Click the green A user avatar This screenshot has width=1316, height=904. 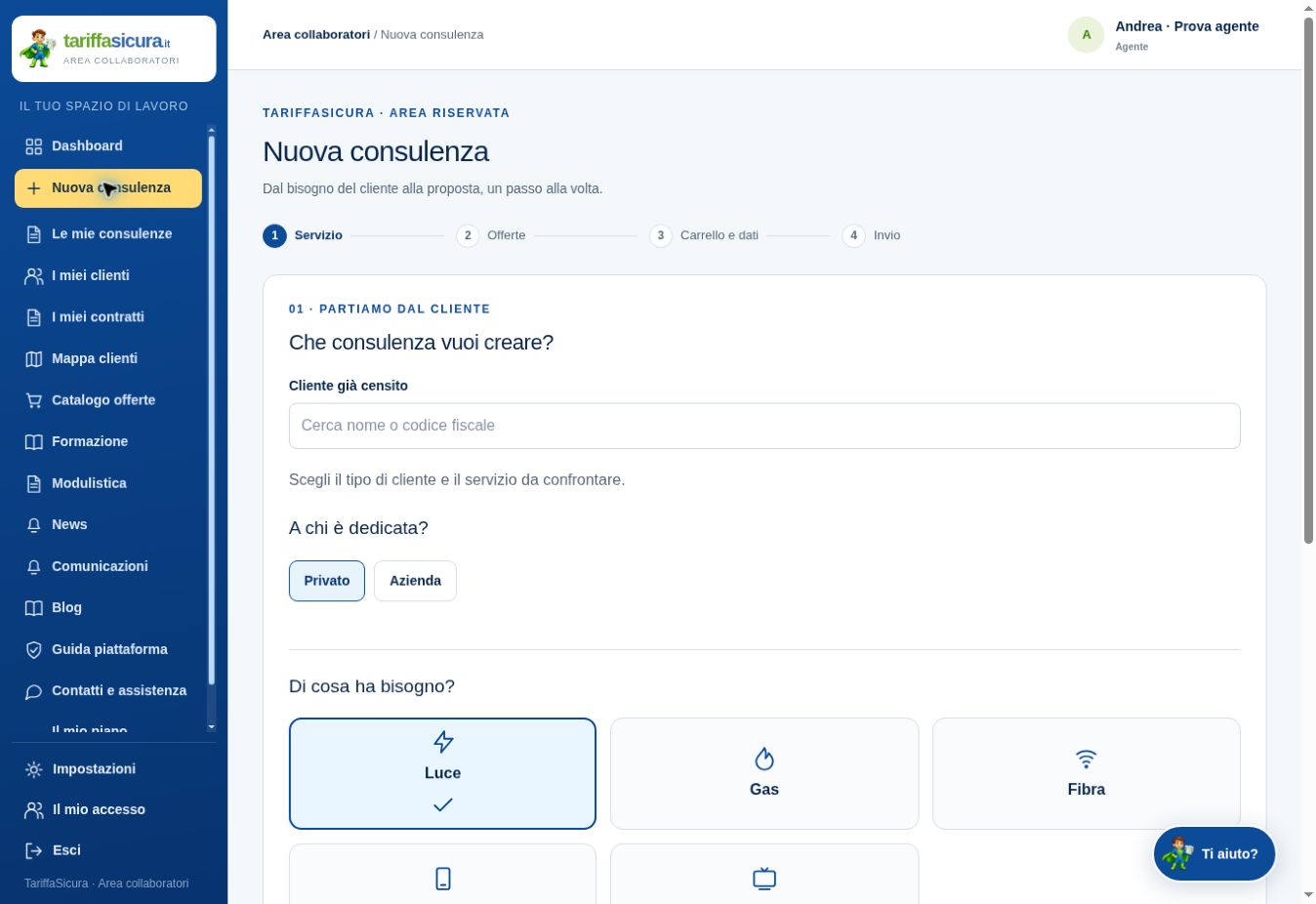[1086, 34]
